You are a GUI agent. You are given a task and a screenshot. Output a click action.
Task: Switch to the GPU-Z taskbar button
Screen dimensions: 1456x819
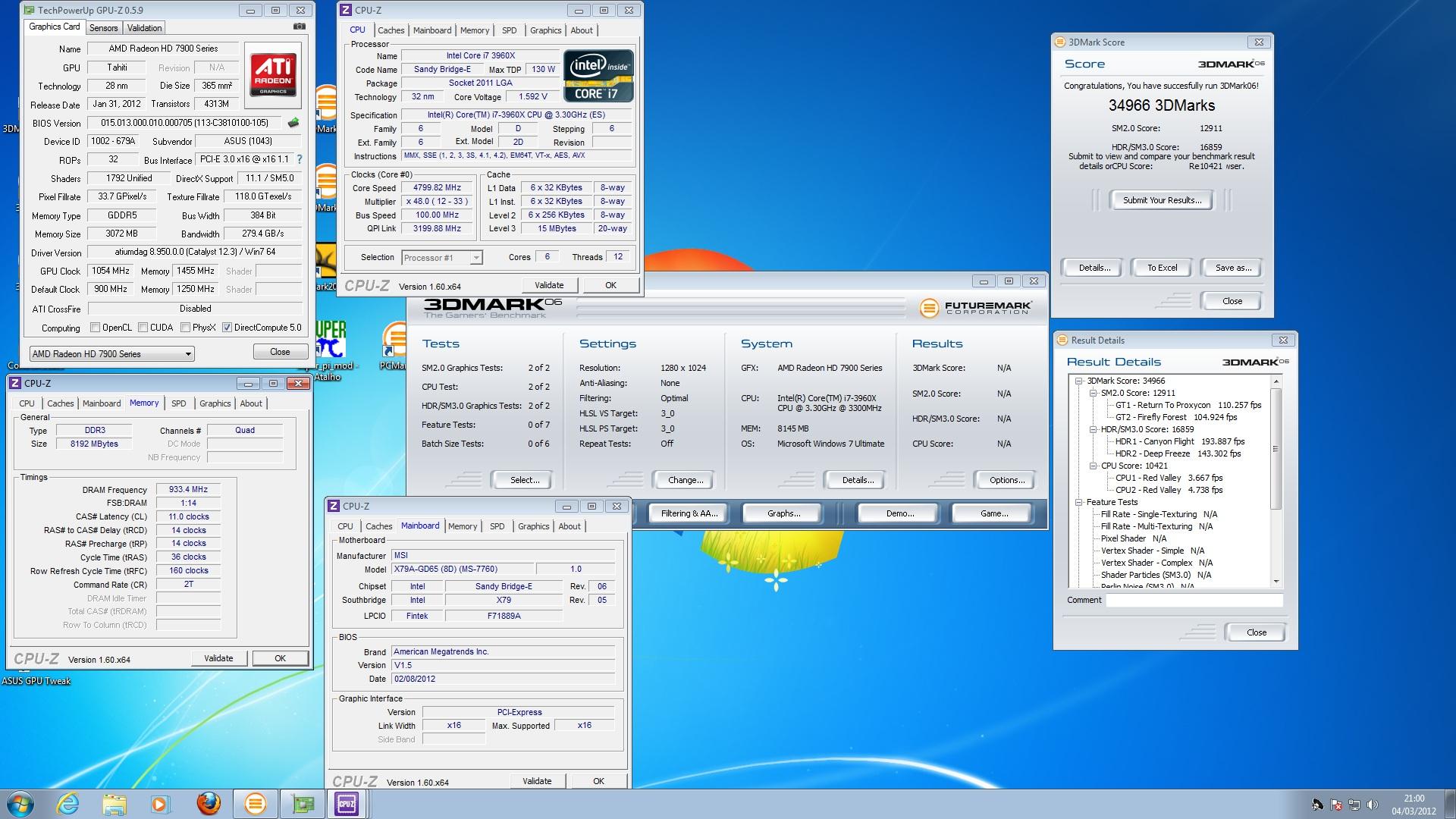click(x=303, y=804)
